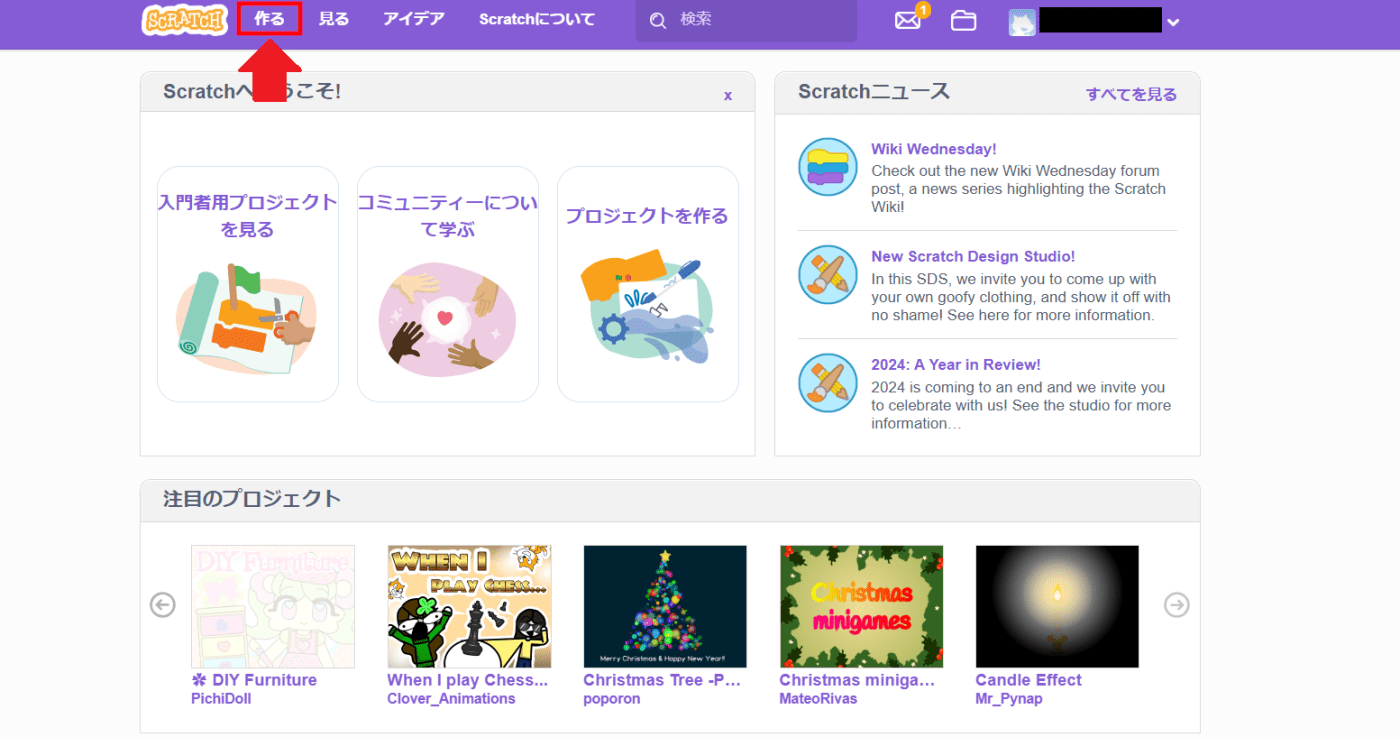Open MateoRivas' profile link

tap(818, 699)
